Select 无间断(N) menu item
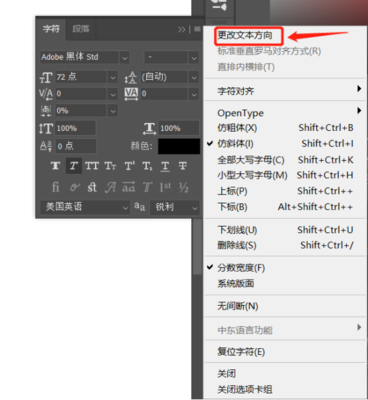Screen dimensions: 368x400 (x=285, y=306)
